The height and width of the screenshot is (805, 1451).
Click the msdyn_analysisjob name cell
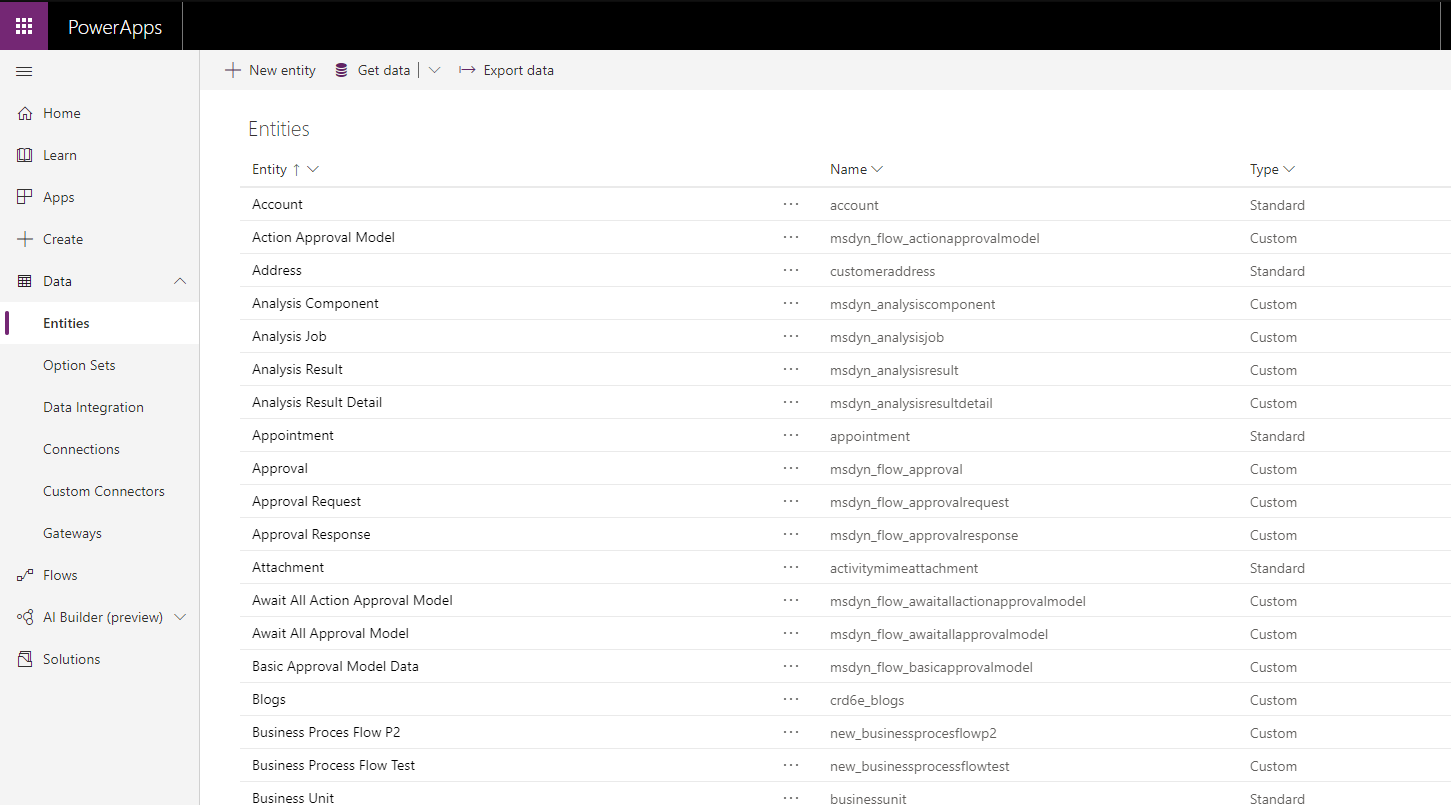click(x=887, y=338)
